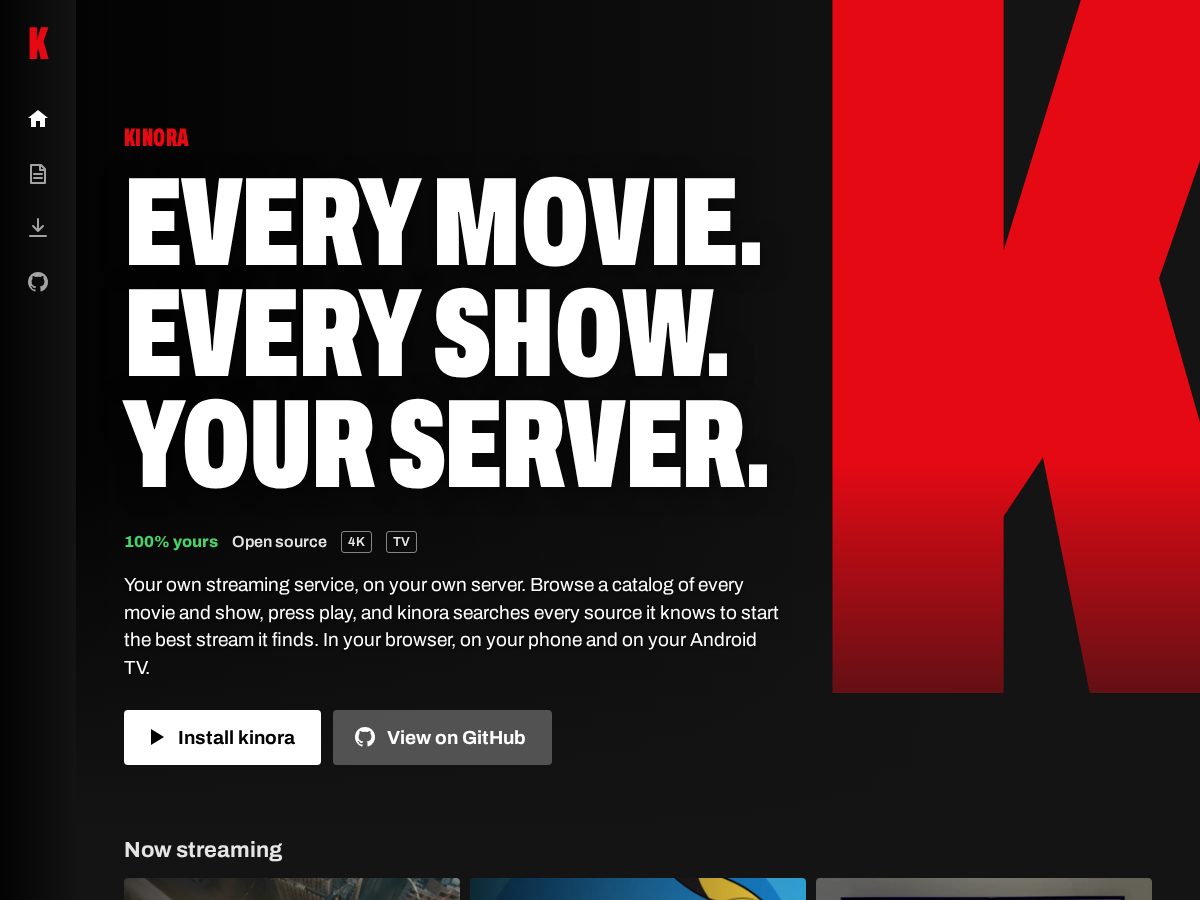Click the download icon in sidebar
Viewport: 1200px width, 900px height.
[x=38, y=228]
